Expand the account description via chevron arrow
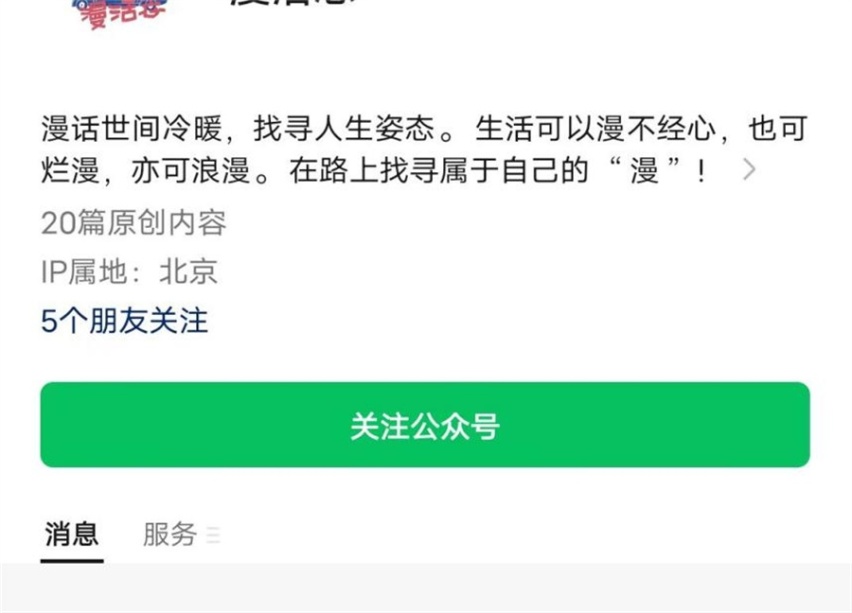 click(x=749, y=170)
